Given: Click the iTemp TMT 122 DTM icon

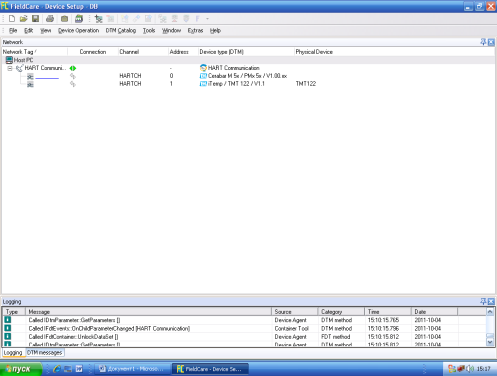Looking at the screenshot, I should point(203,84).
